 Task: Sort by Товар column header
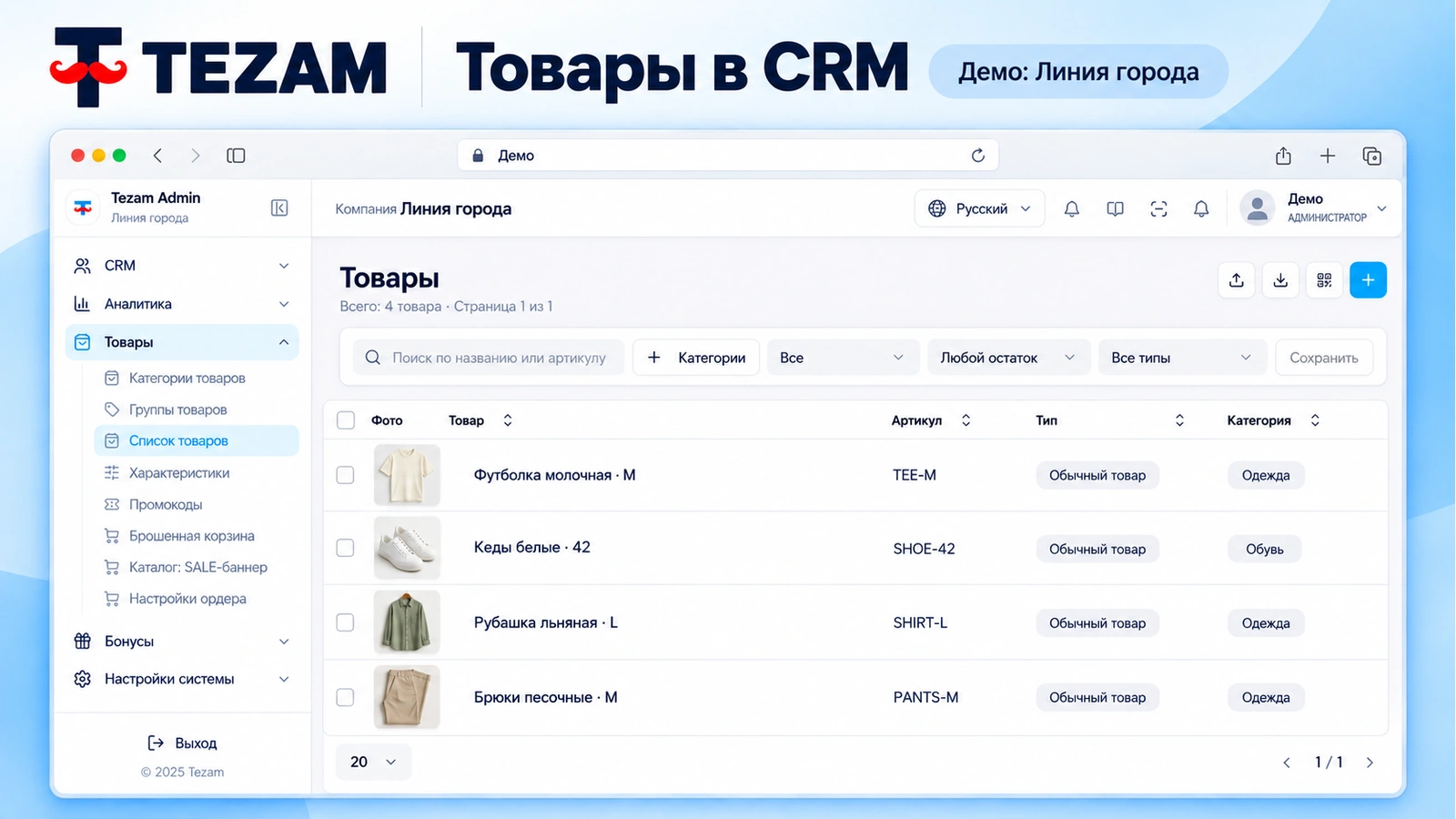[480, 420]
